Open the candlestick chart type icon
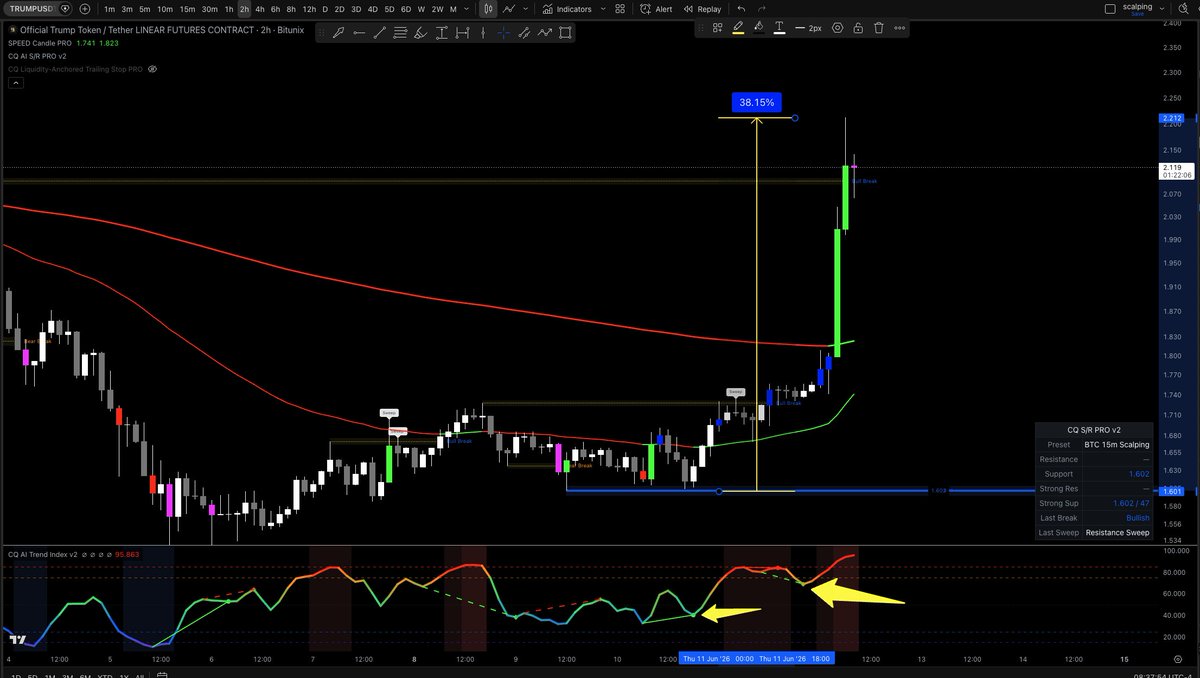Screen dimensions: 1200x678 [x=489, y=9]
